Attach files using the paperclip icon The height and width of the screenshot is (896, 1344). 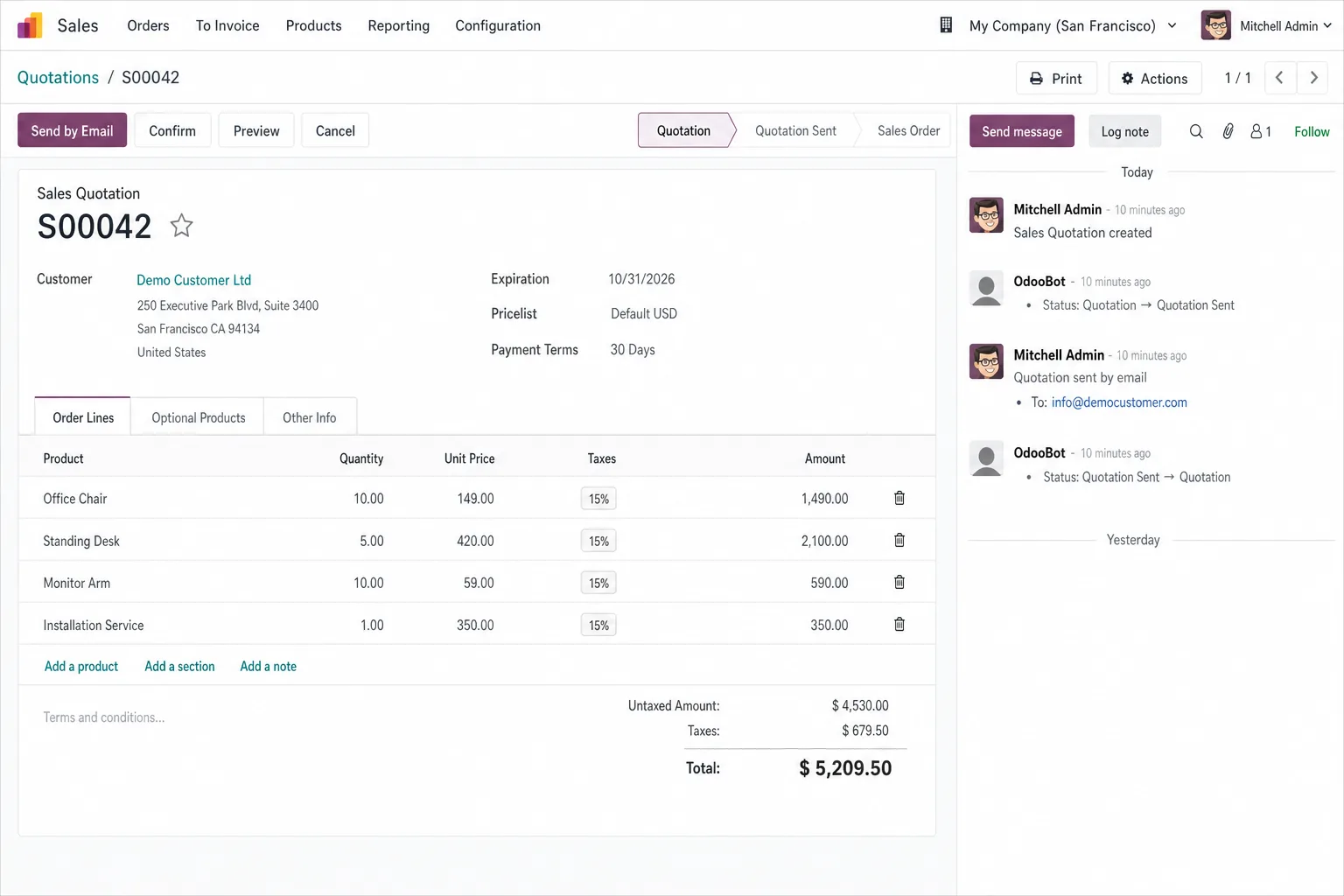click(1228, 131)
